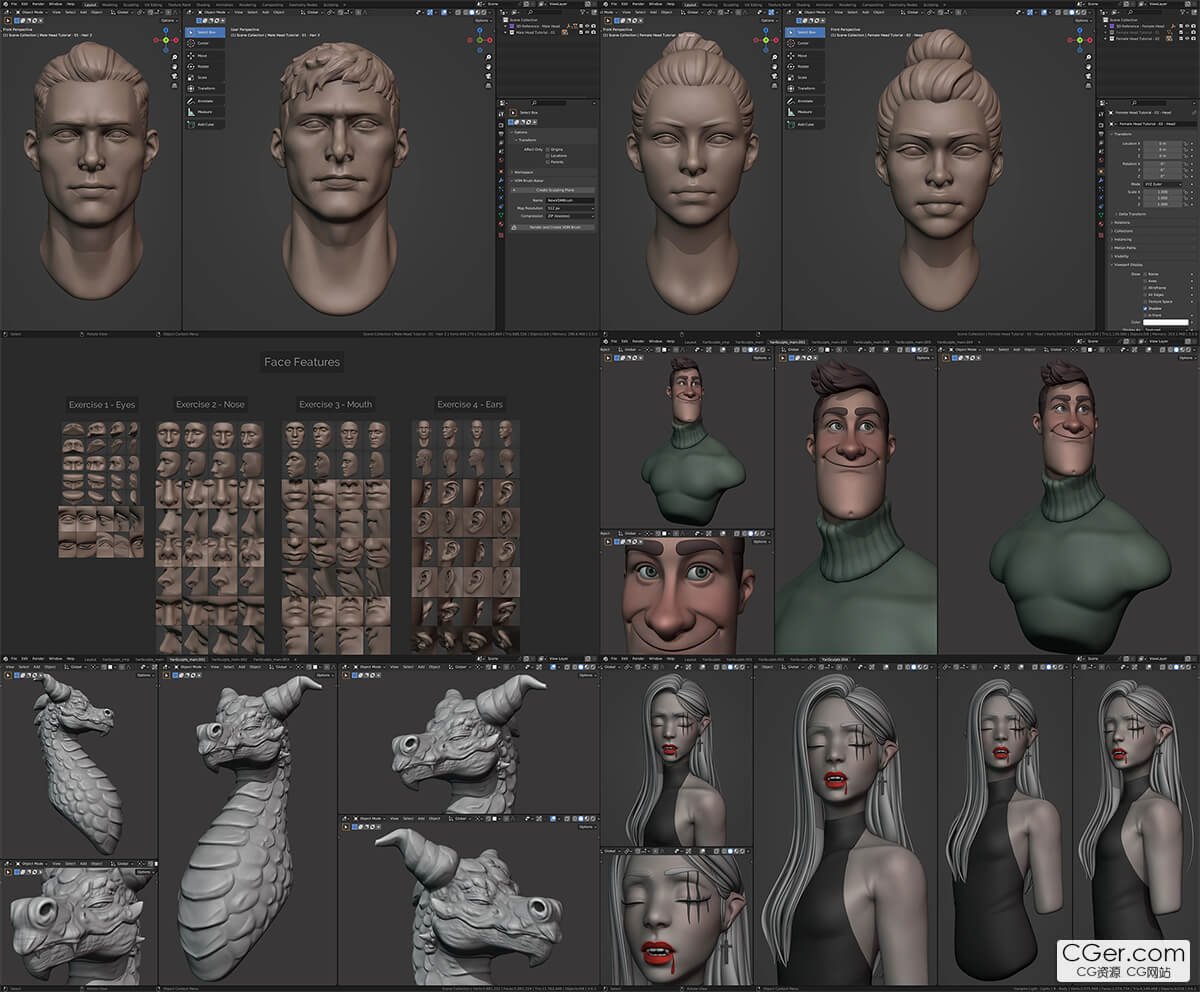Click the Exercise 2 - Nose label
1200x992 pixels.
click(210, 405)
